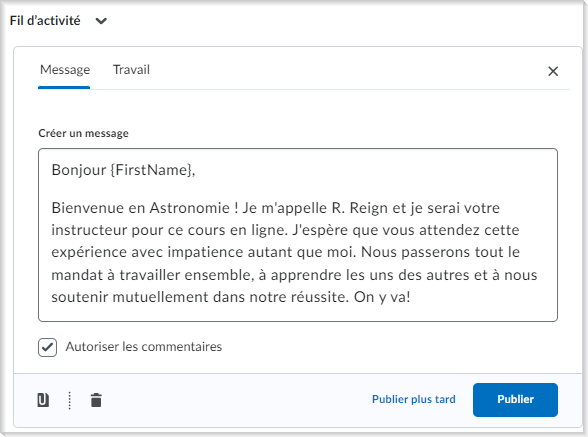Screen dimensions: 588x437
Task: Click the dotted separator beside the attach icon
Action: click(70, 400)
